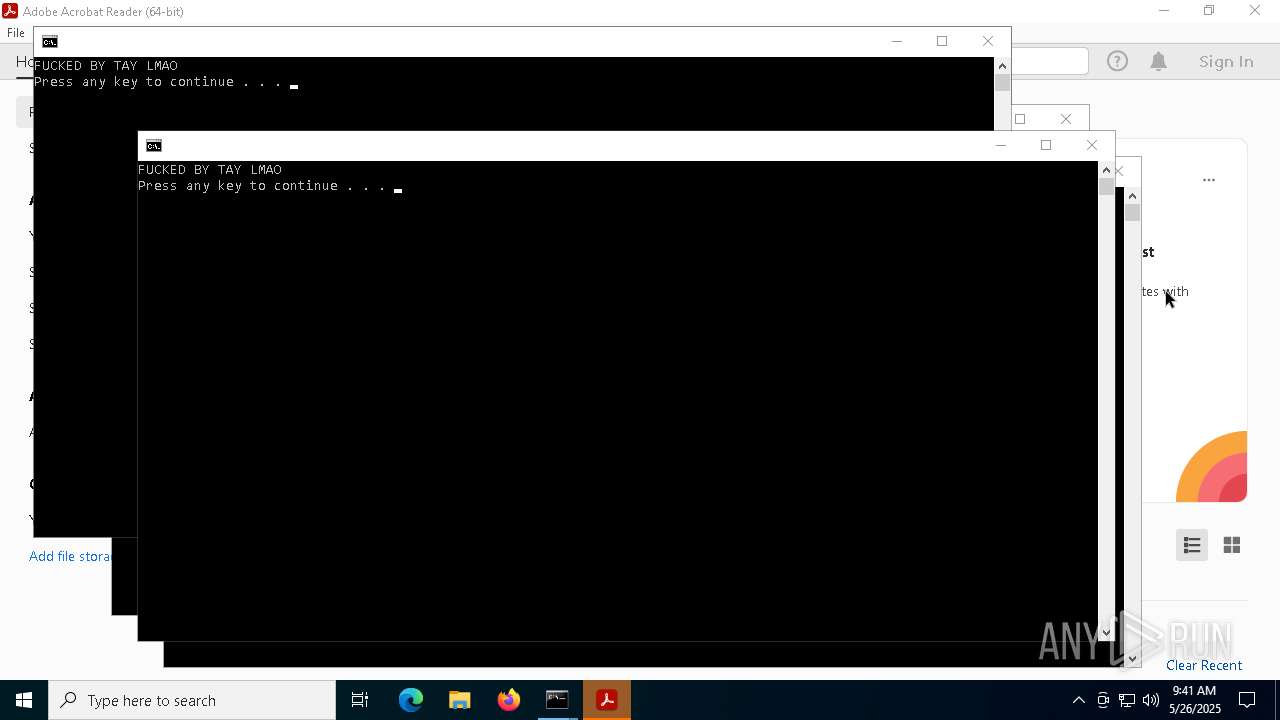Open Windows Start menu

point(24,700)
